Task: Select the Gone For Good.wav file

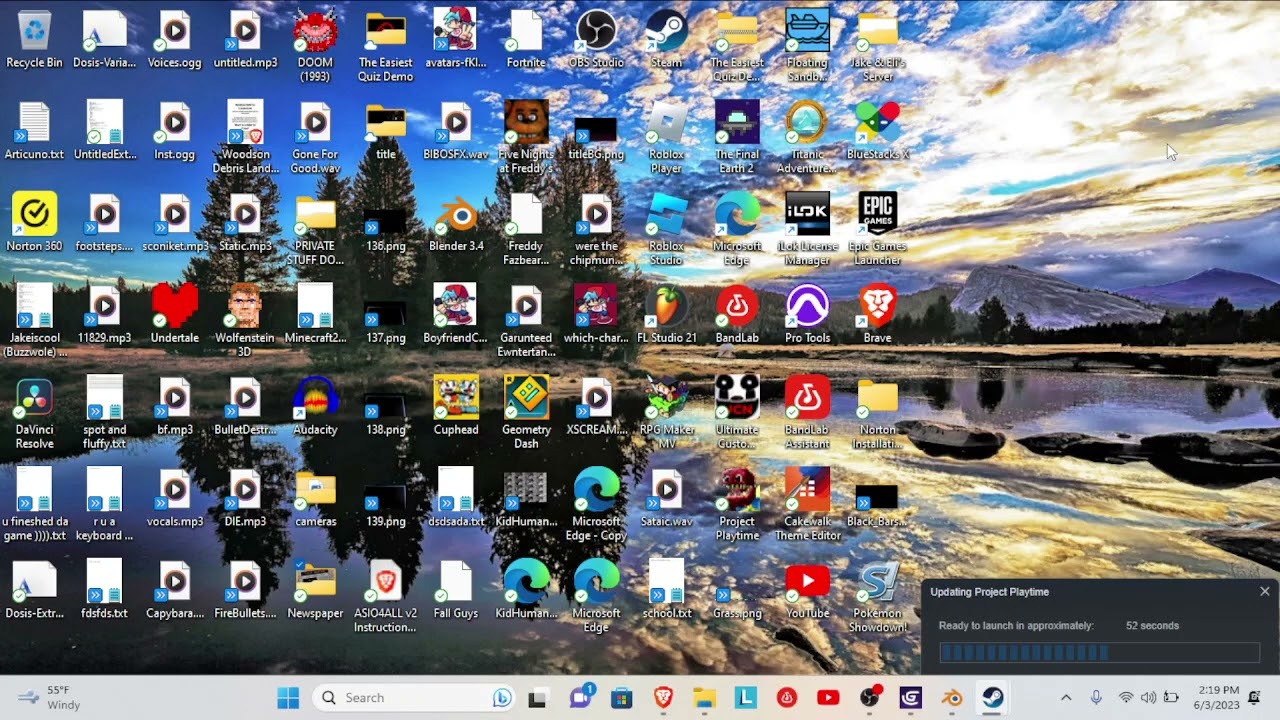Action: click(x=315, y=138)
